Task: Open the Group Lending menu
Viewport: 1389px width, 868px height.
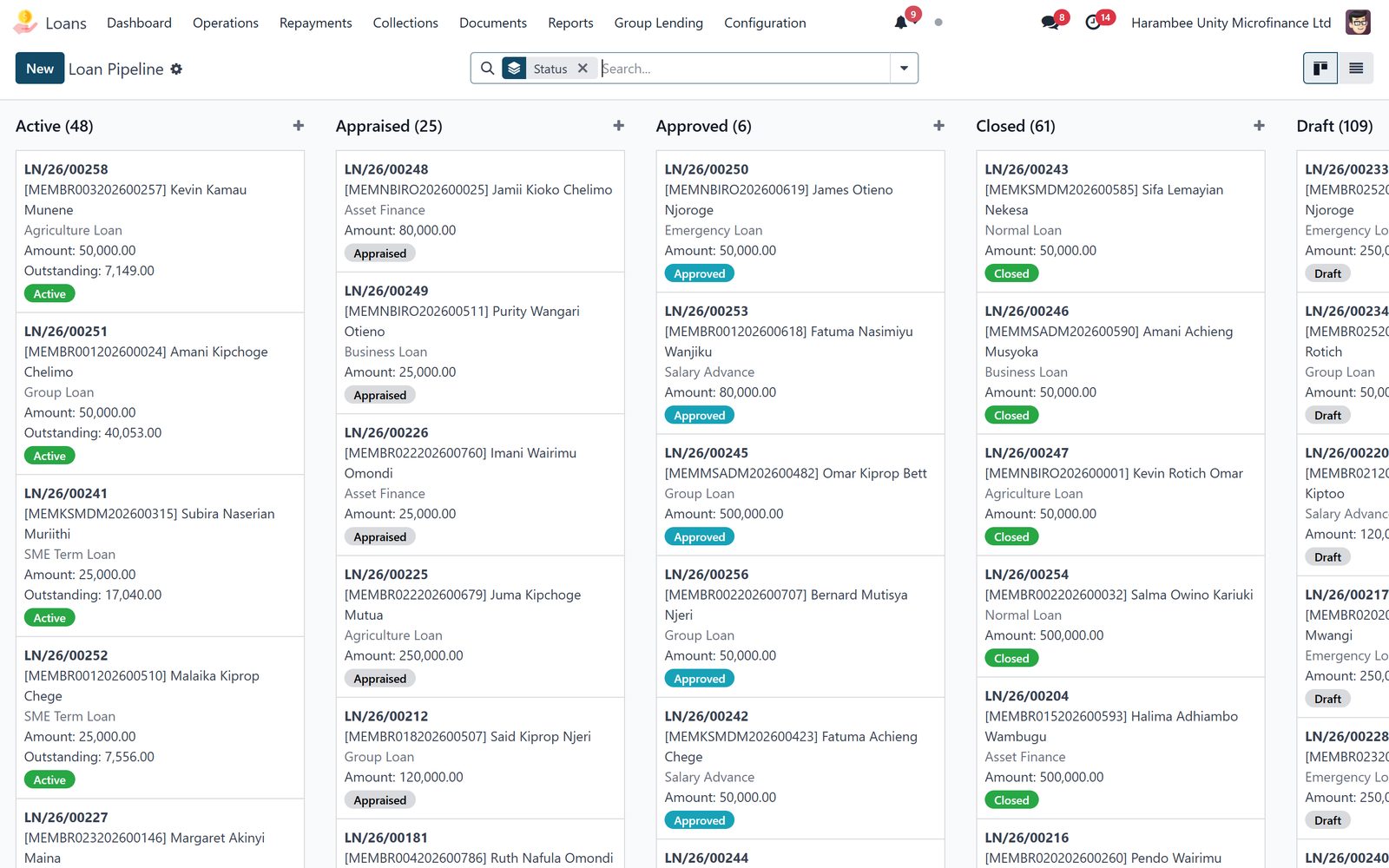Action: [x=659, y=23]
